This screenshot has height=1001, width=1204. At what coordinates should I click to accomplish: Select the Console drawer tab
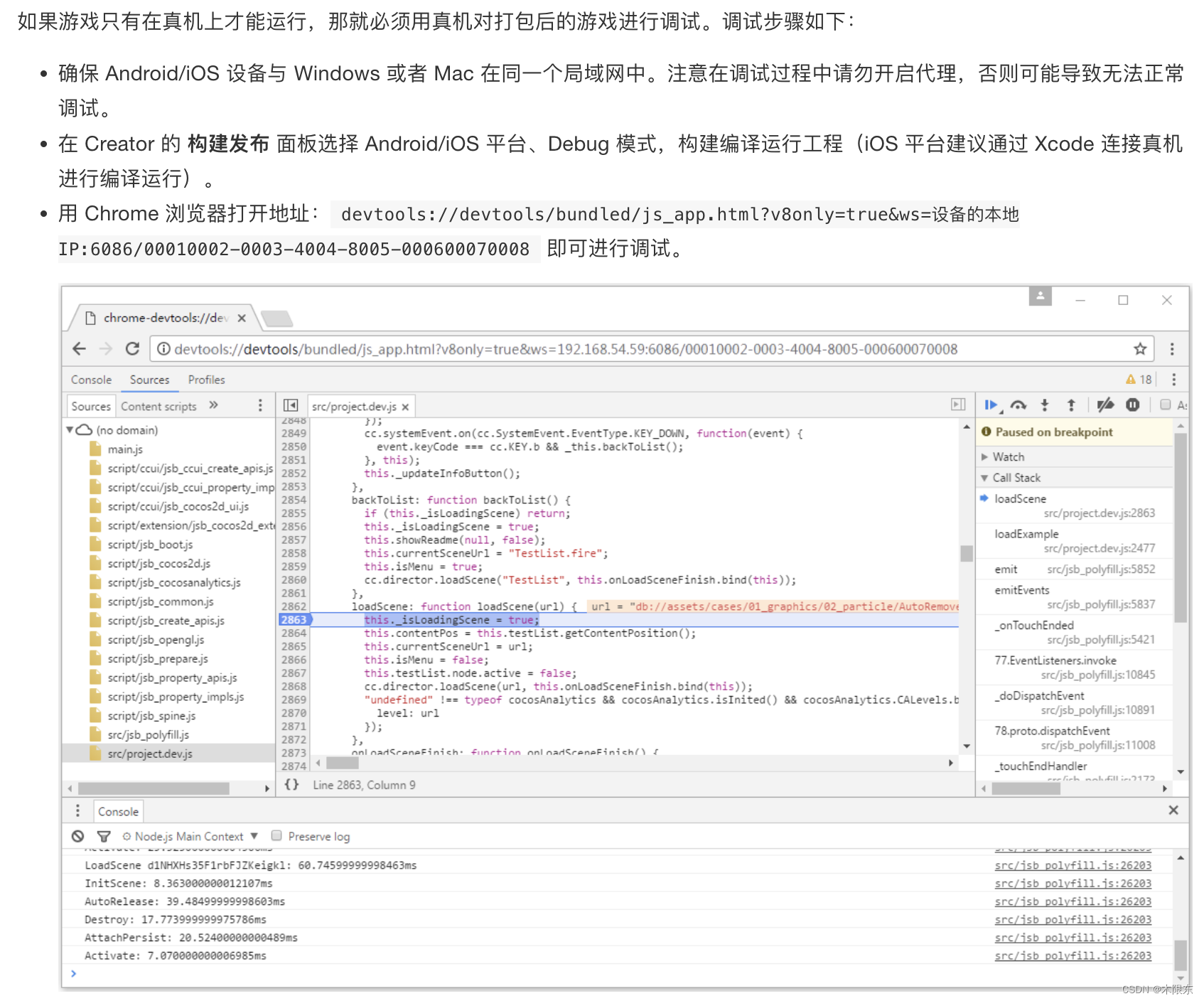[118, 811]
